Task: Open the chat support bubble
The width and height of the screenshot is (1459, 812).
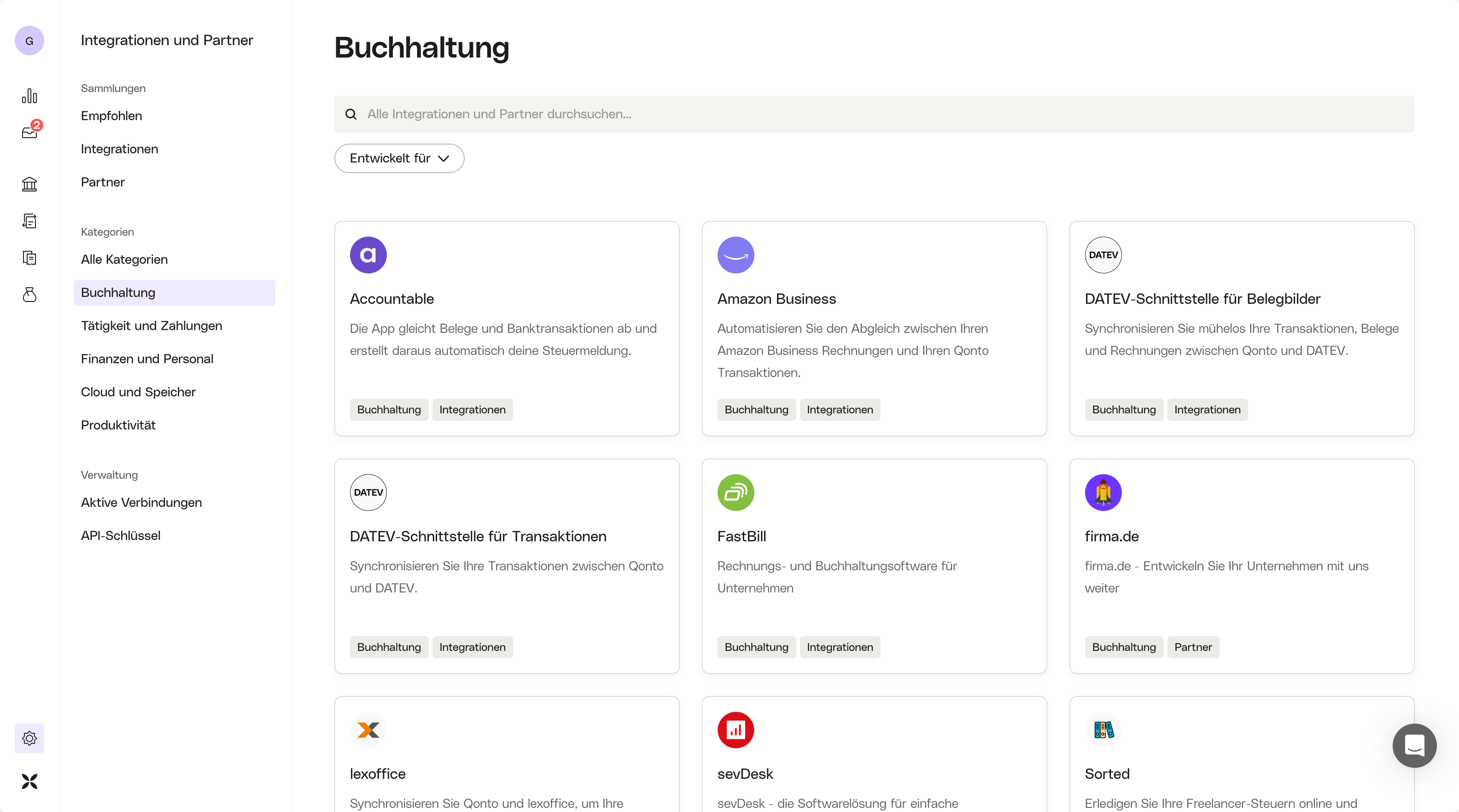Action: click(1414, 745)
